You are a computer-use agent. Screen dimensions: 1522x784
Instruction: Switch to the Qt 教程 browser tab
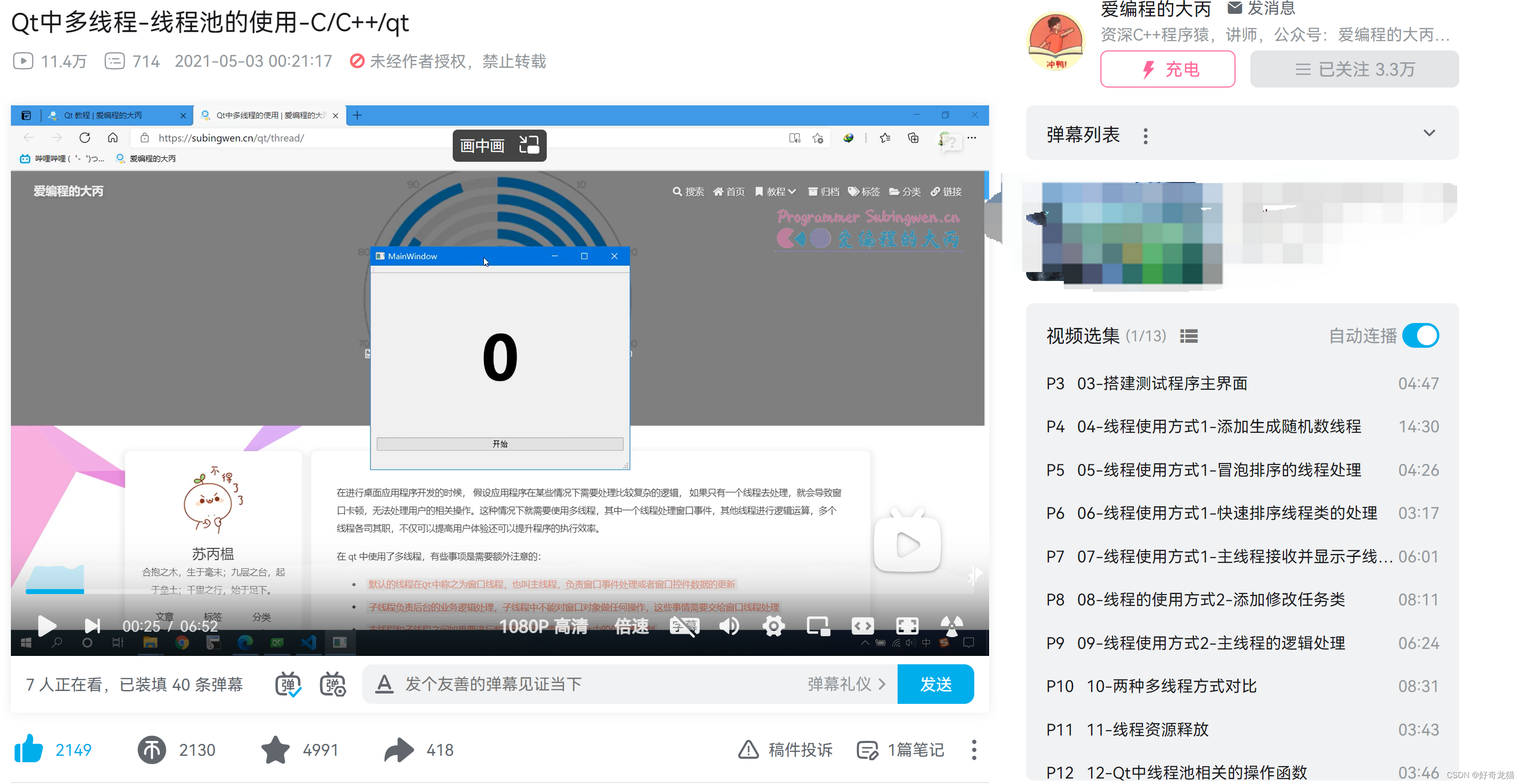pyautogui.click(x=116, y=115)
